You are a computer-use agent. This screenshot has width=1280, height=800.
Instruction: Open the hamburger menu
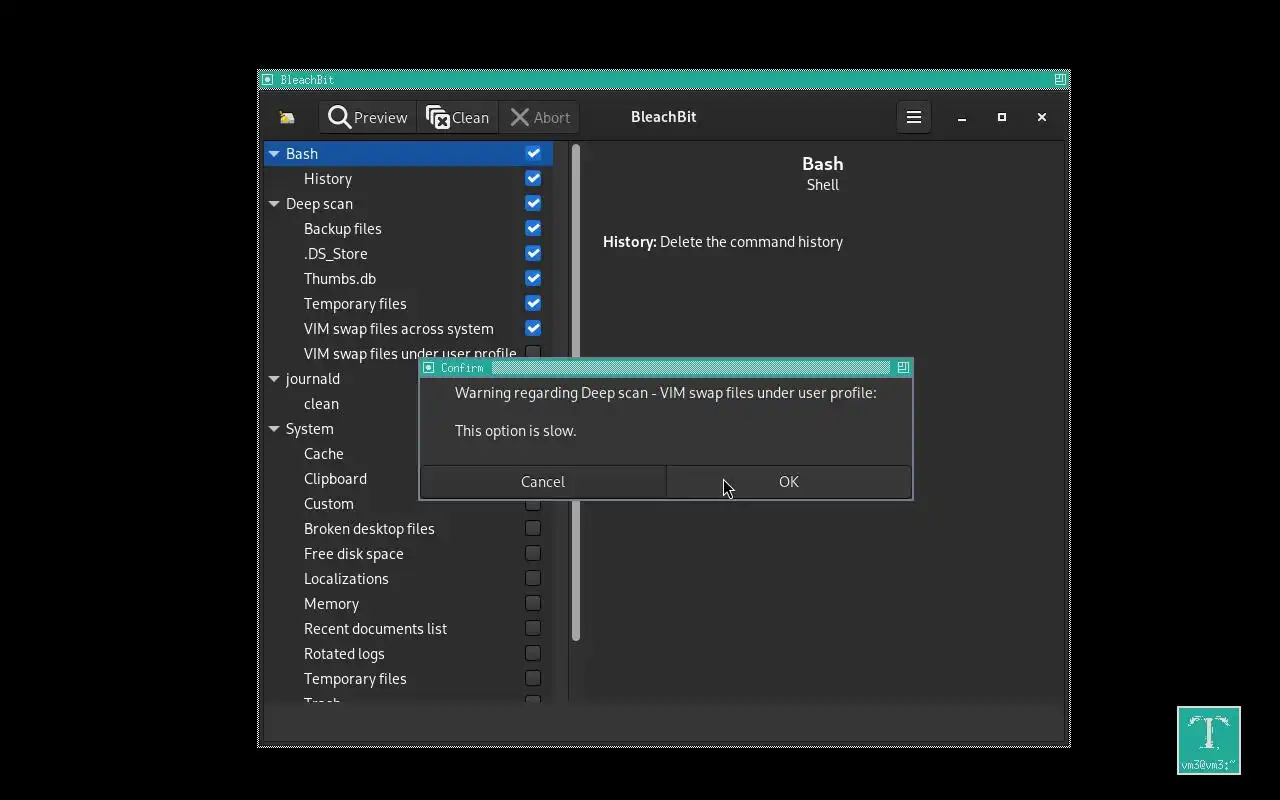pos(914,117)
